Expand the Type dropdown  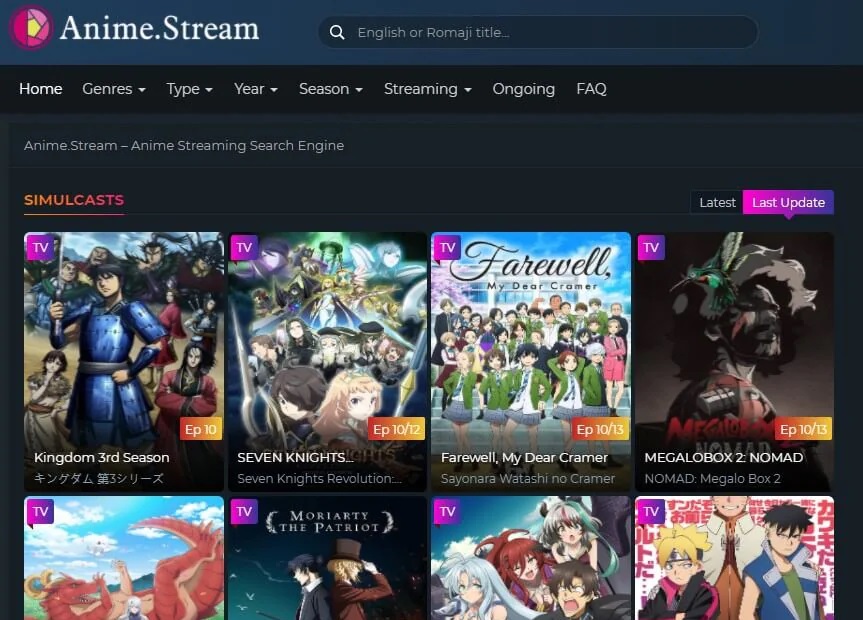pyautogui.click(x=189, y=89)
